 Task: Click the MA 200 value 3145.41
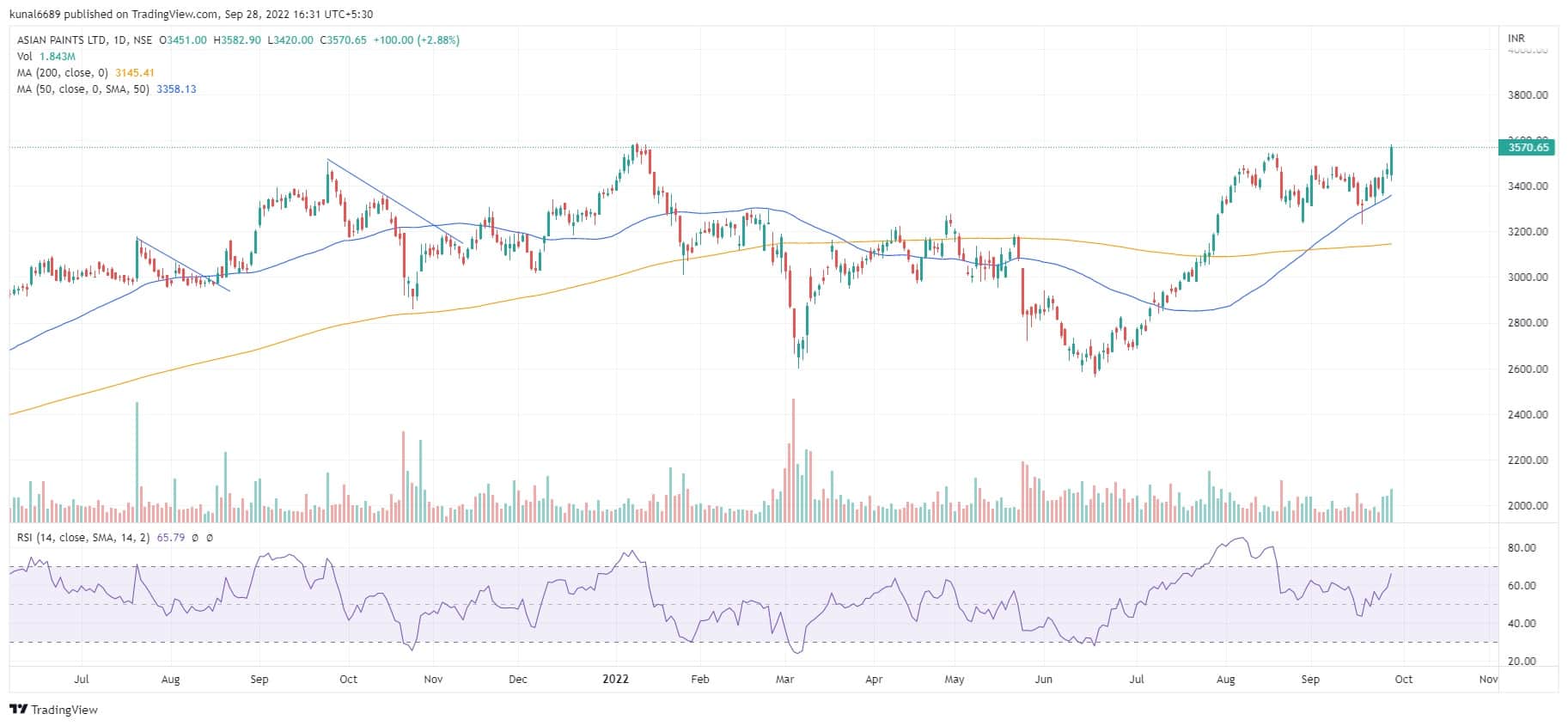(135, 73)
